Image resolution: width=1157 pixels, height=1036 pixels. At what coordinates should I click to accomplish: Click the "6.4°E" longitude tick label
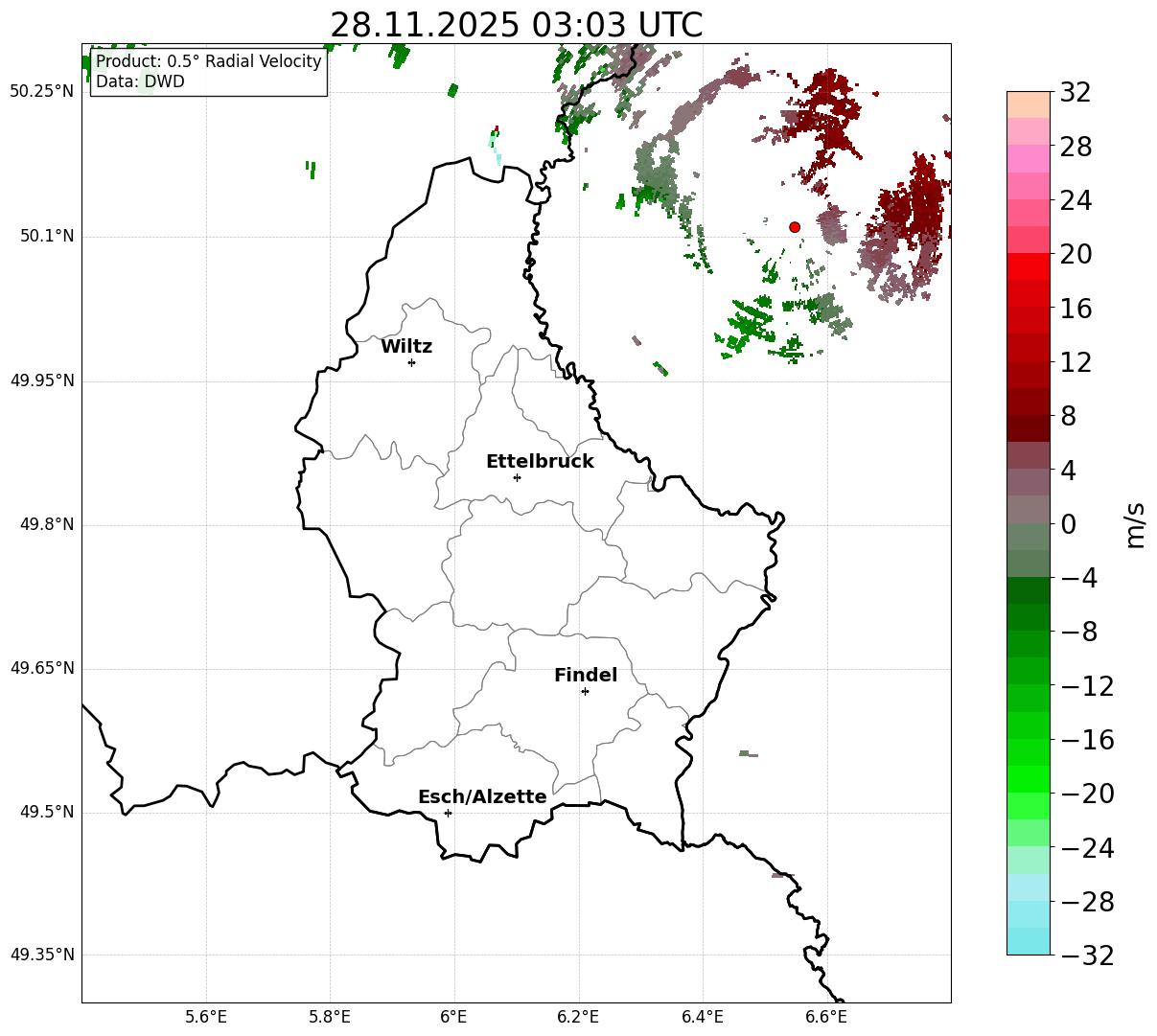point(703,1017)
